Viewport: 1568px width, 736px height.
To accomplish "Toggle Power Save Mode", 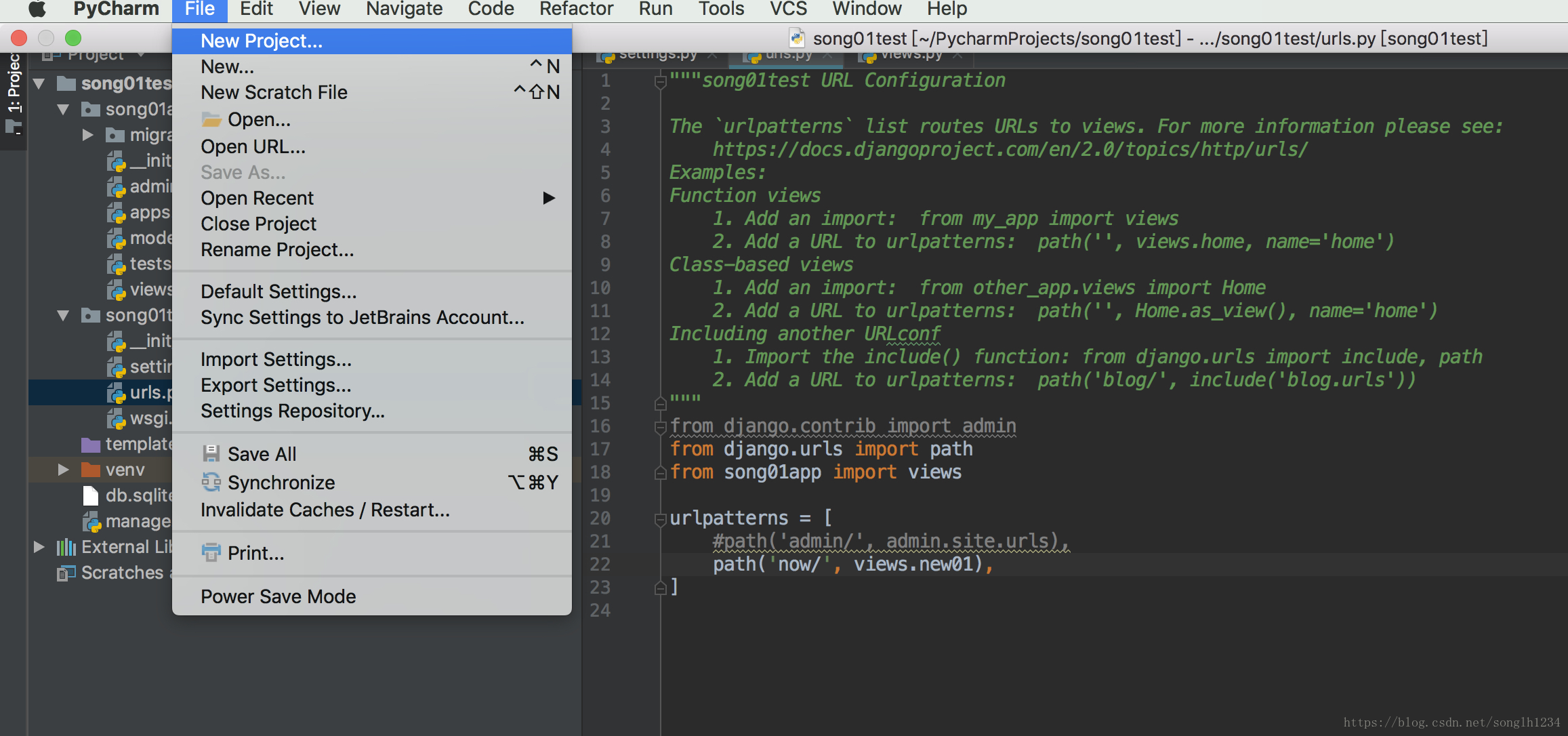I will (x=372, y=596).
